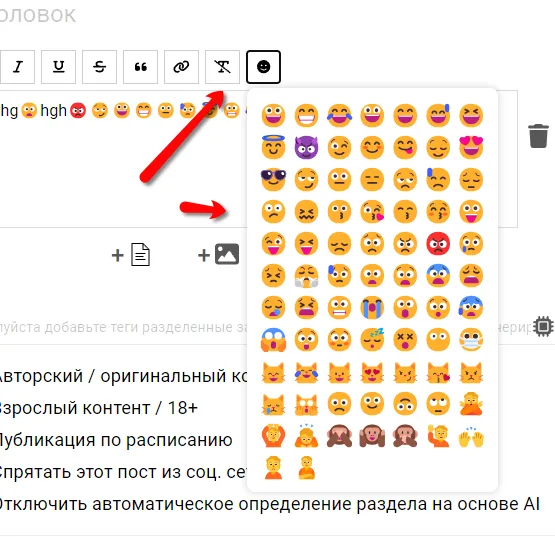This screenshot has height=537, width=555.
Task: Close the emoji picker via smiley button
Action: pyautogui.click(x=263, y=67)
